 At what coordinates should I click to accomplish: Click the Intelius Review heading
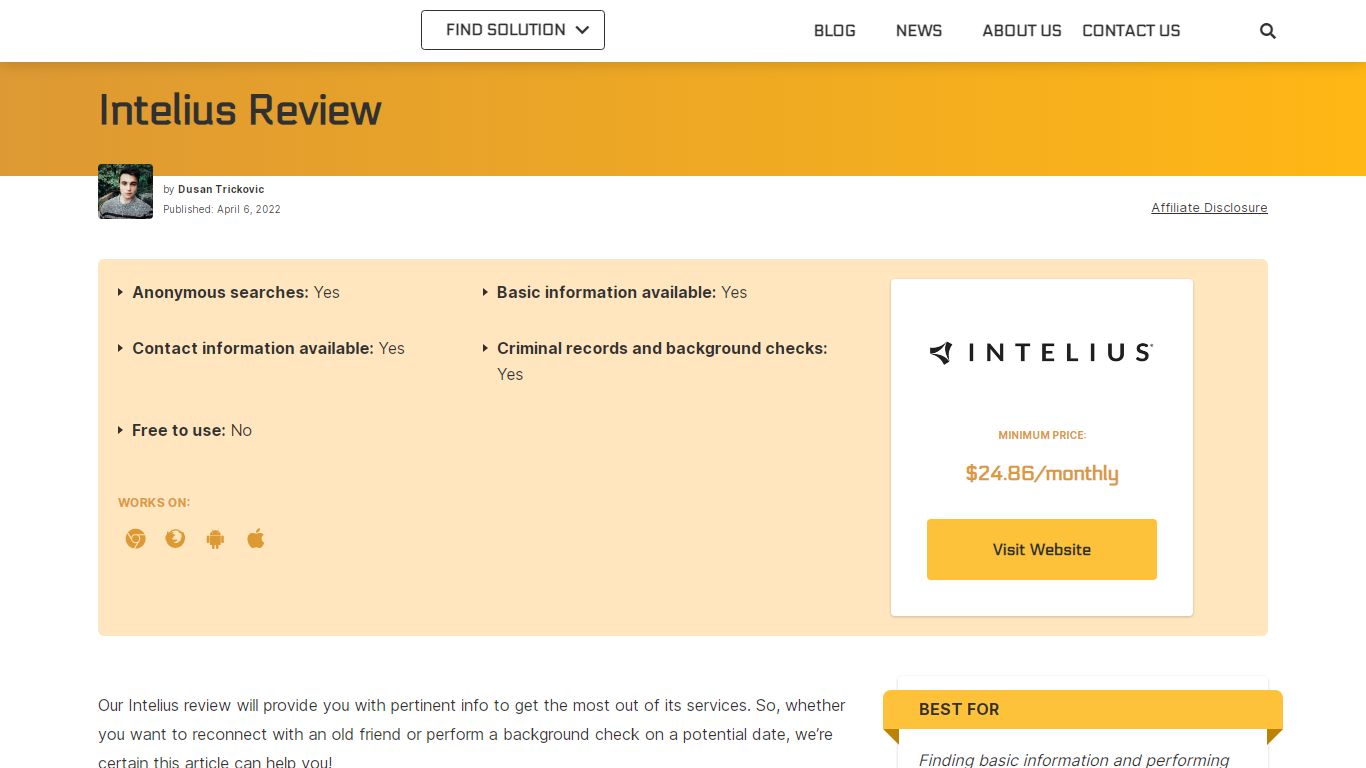tap(240, 110)
